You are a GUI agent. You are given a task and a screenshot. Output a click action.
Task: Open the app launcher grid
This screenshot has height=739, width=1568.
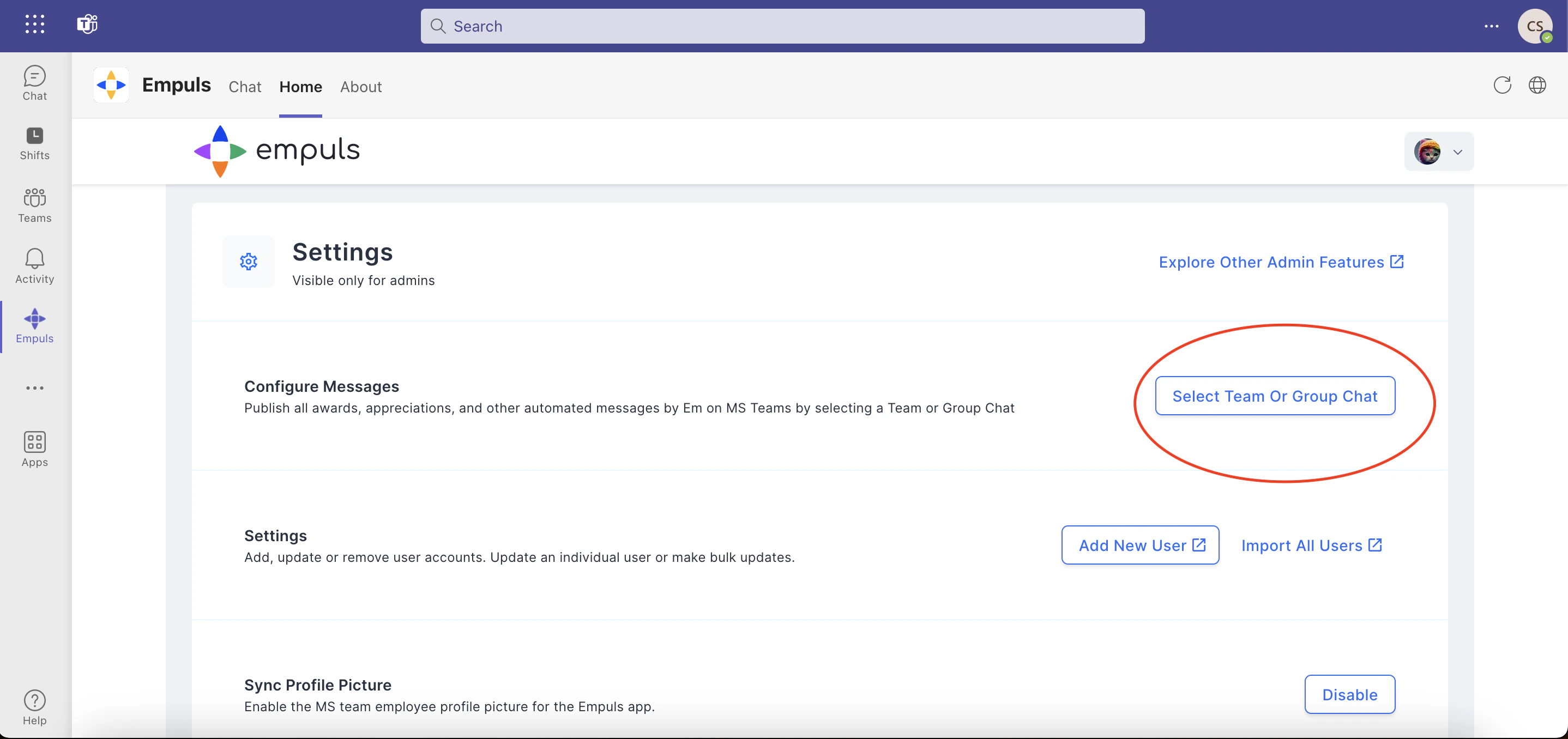coord(35,25)
